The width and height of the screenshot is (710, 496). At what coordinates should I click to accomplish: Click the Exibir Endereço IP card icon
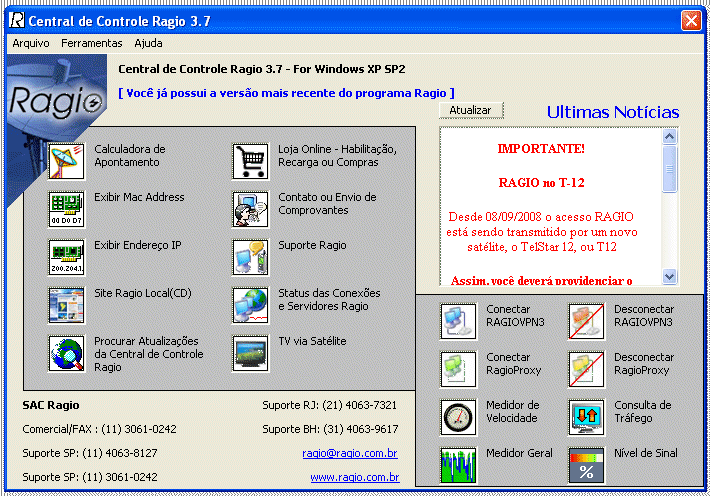click(67, 257)
